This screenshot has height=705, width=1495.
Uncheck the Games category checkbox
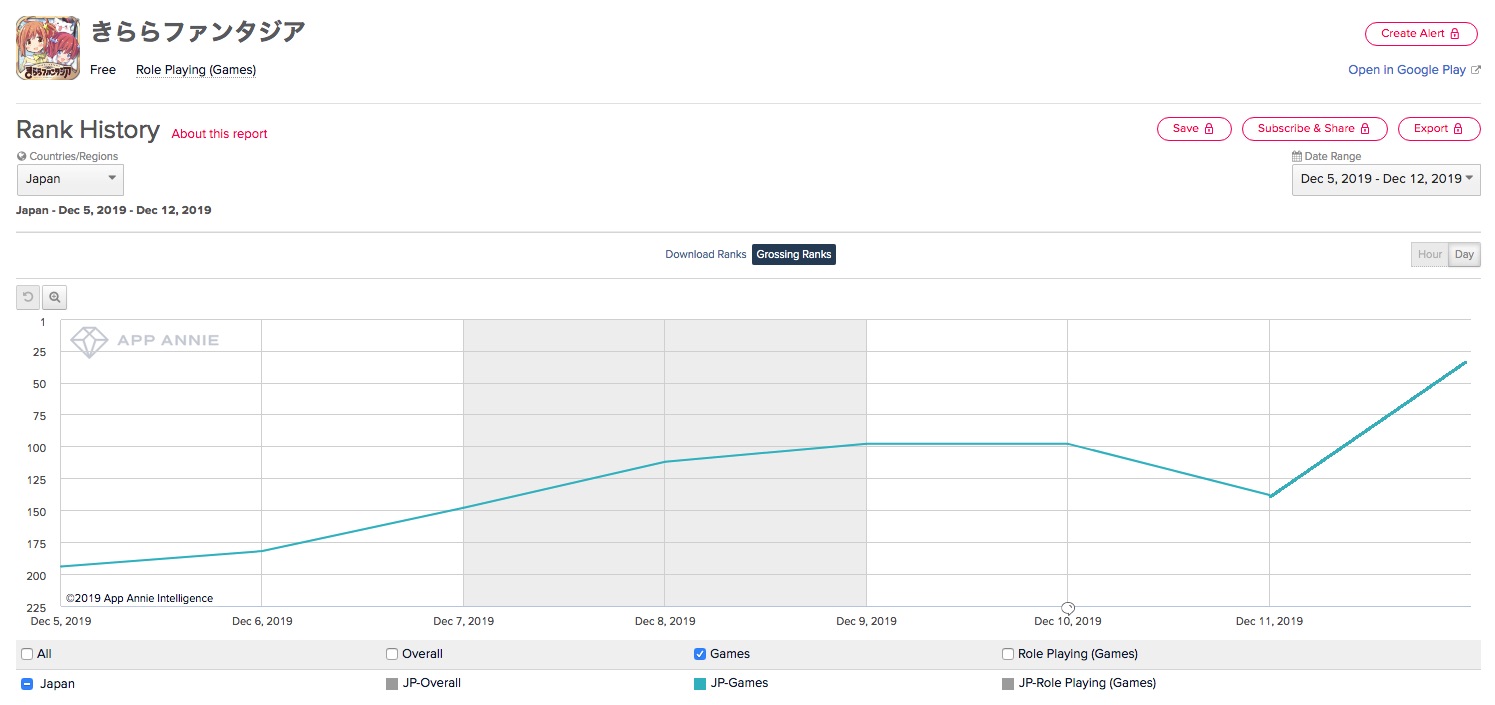[x=700, y=654]
